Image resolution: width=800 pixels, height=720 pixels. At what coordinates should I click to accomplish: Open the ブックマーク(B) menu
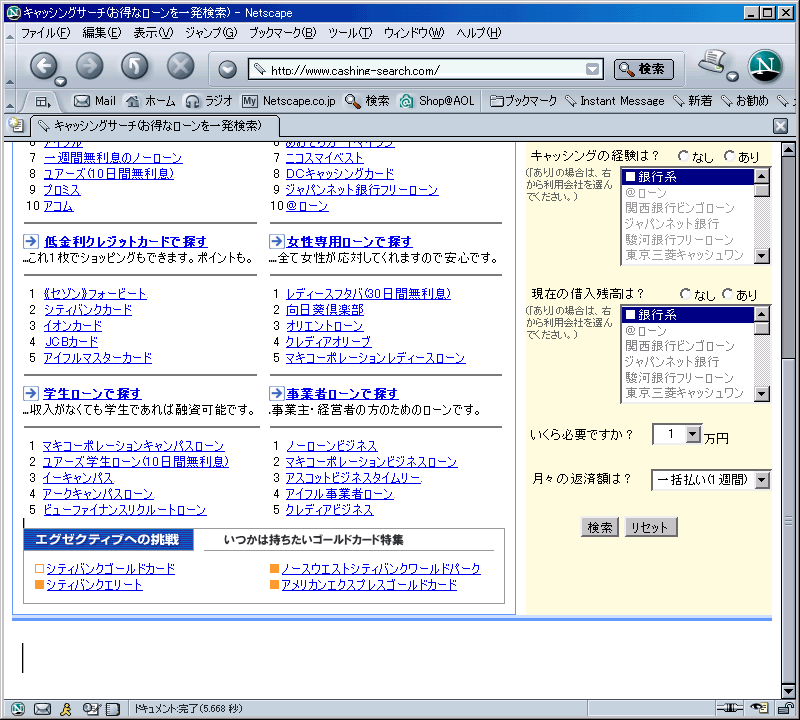click(283, 33)
